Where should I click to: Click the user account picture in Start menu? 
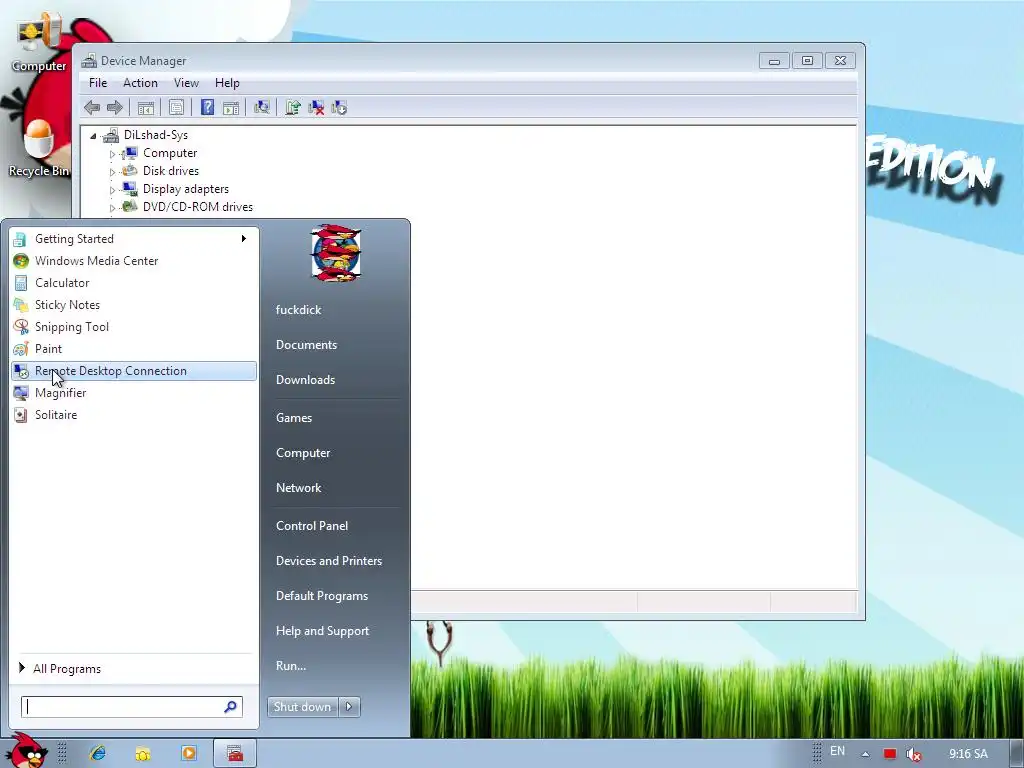click(x=336, y=253)
